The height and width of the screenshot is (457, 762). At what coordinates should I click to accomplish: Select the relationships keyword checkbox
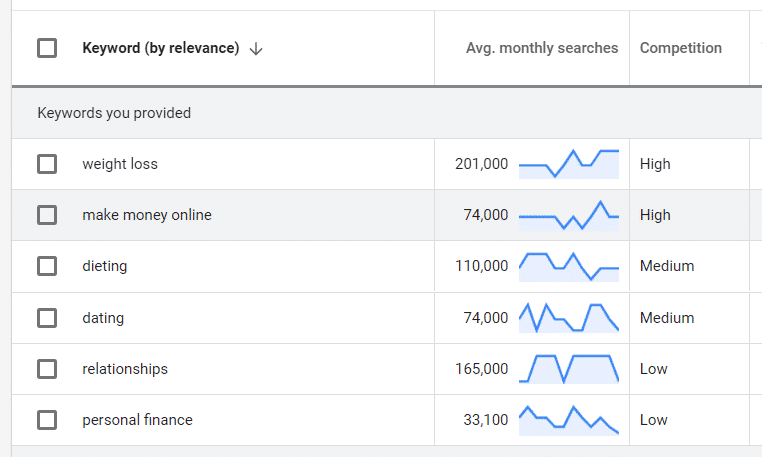[47, 369]
